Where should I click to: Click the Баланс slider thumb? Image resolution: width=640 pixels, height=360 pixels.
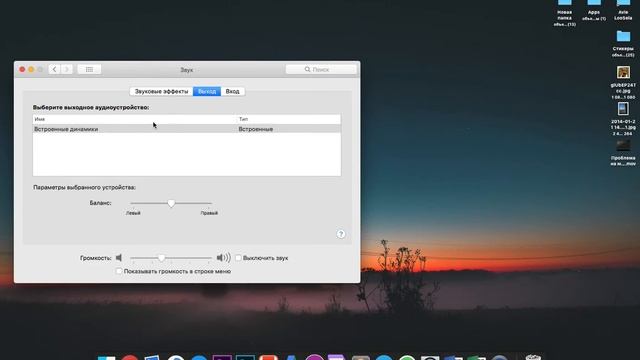tap(171, 203)
